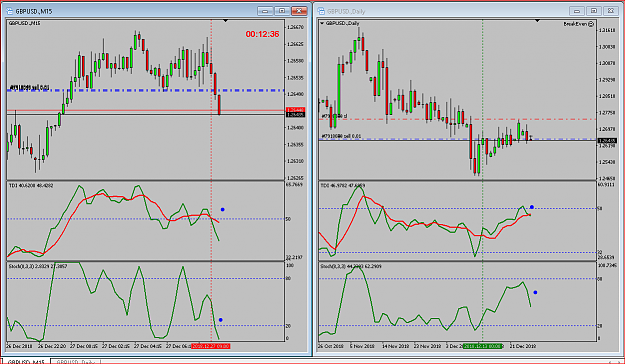Minimize the GBPUSD,Daily chart window
625x364 pixels.
tap(577, 11)
